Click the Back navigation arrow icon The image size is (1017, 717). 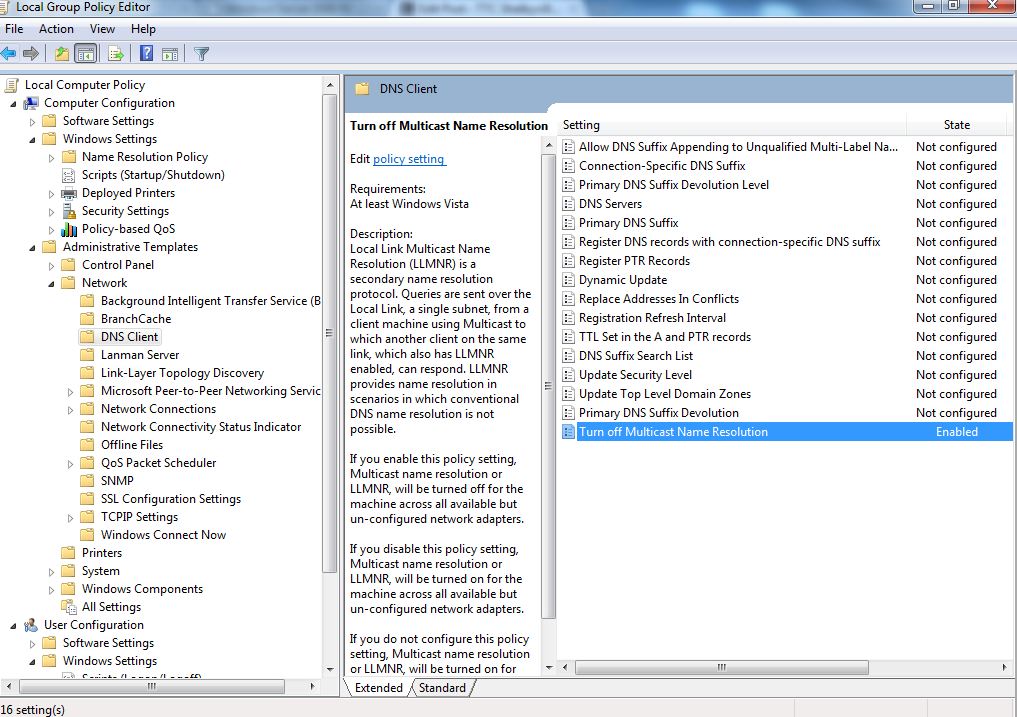click(9, 52)
